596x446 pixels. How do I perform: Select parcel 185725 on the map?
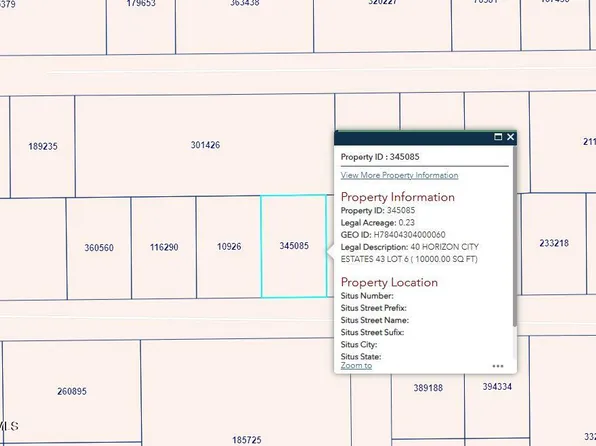coord(246,440)
